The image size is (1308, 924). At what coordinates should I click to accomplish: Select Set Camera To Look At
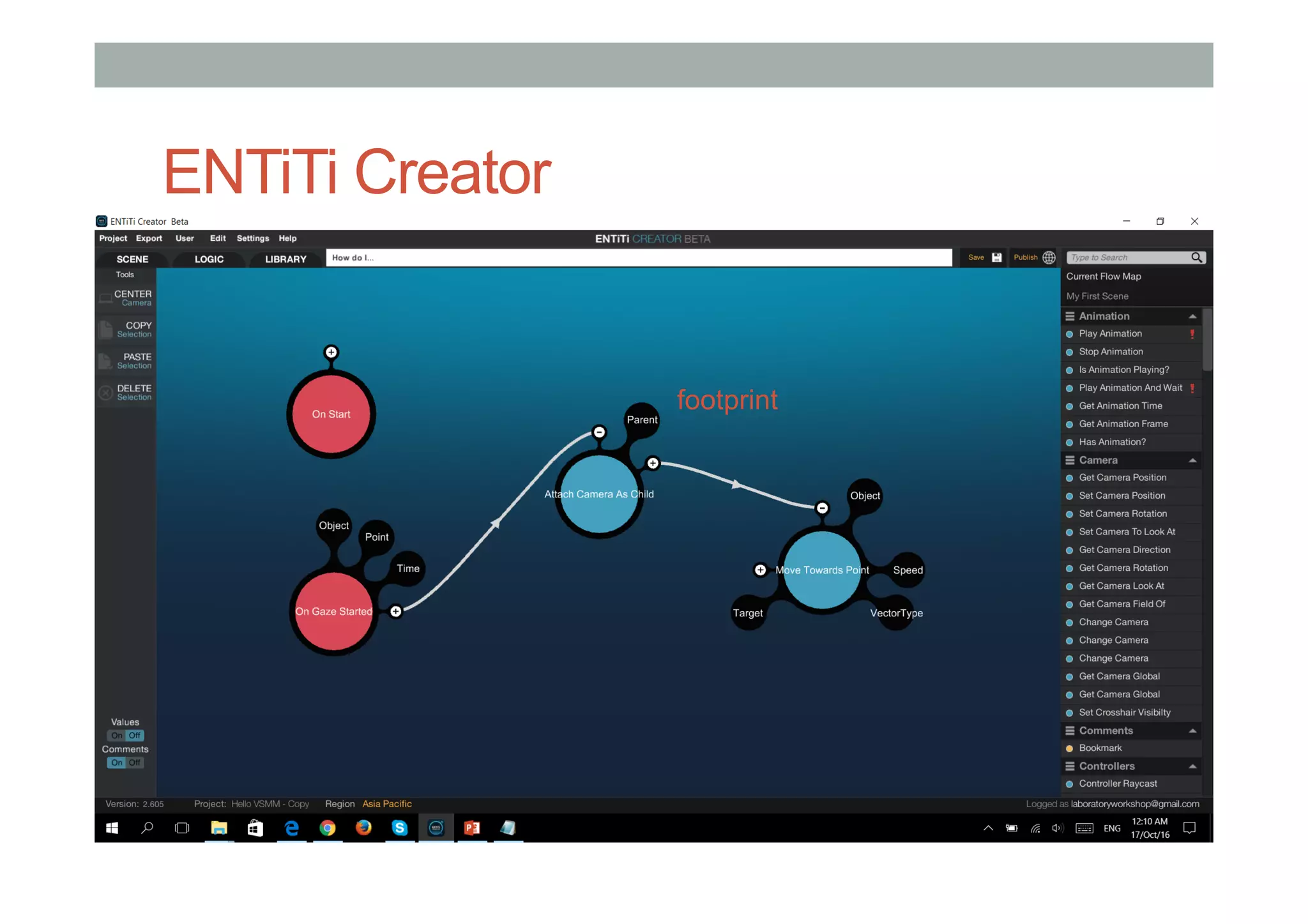coord(1131,532)
